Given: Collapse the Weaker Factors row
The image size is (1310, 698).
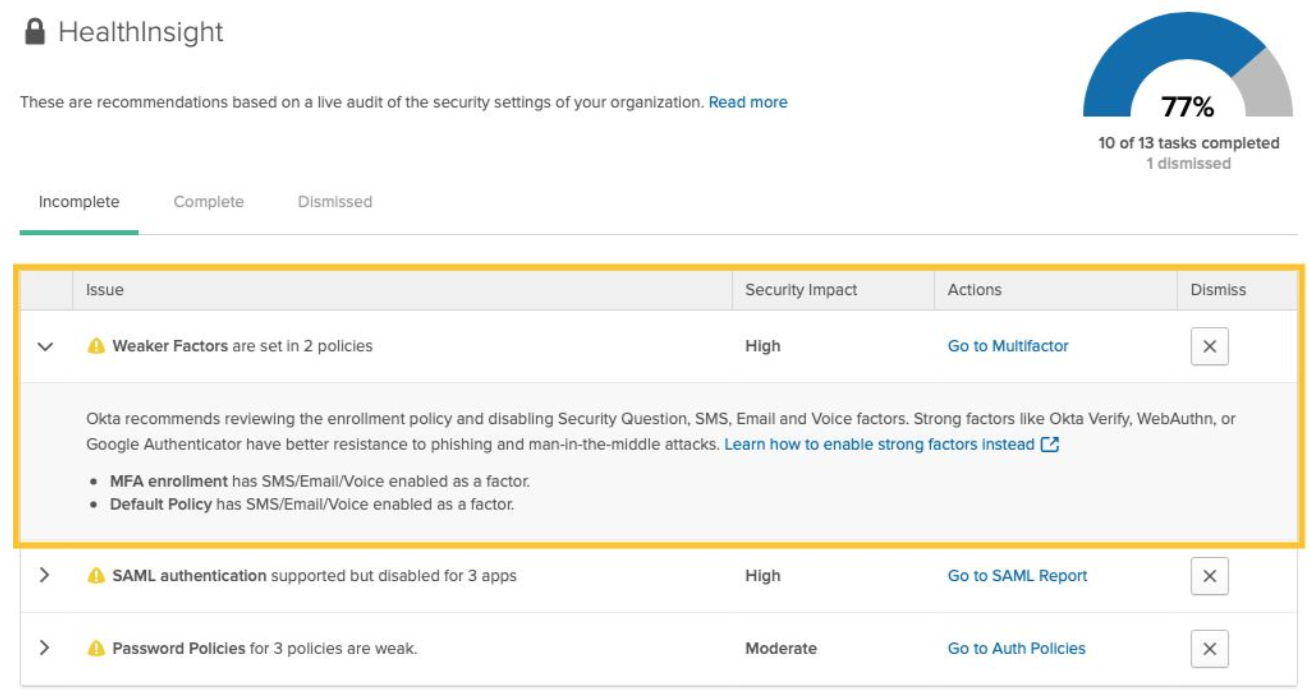Looking at the screenshot, I should click(44, 346).
